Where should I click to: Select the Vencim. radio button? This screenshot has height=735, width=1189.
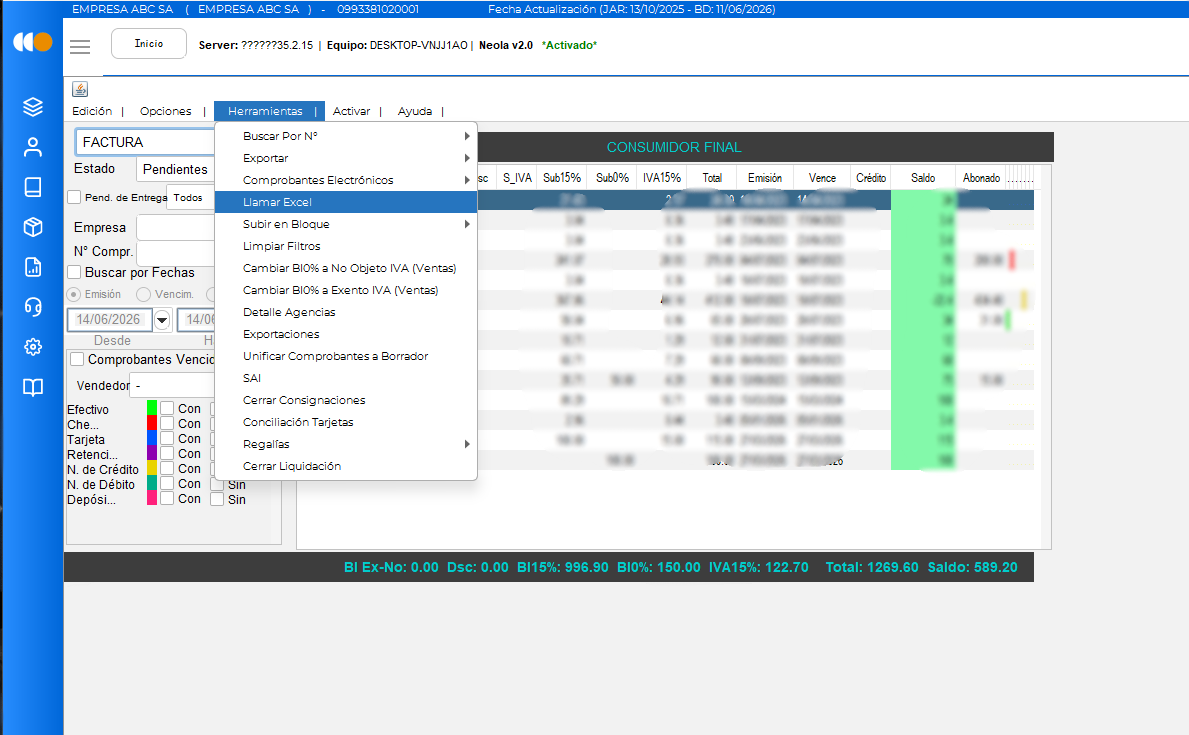click(x=143, y=294)
